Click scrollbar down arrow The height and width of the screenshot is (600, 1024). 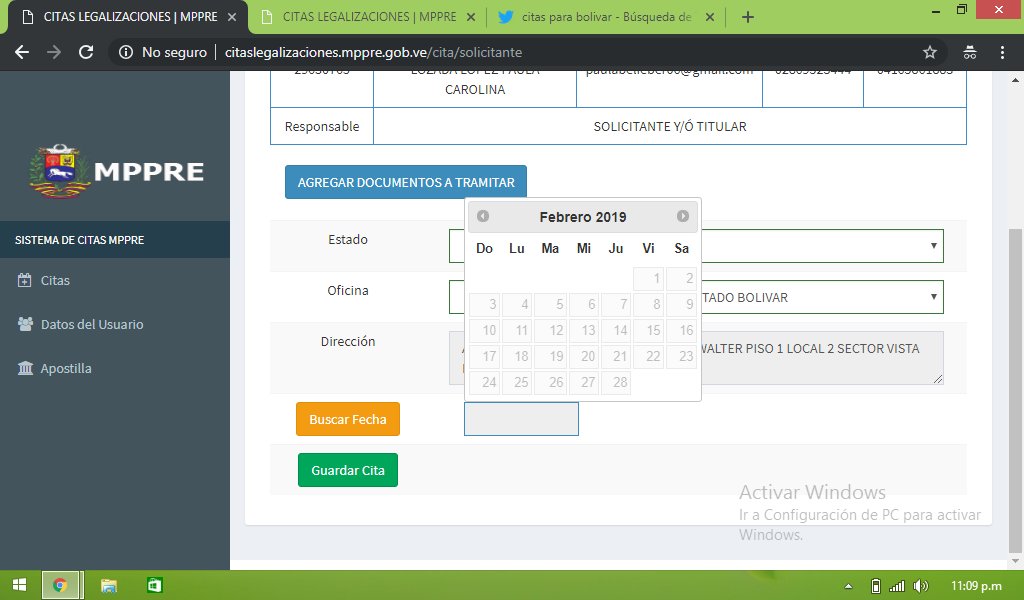point(1015,561)
